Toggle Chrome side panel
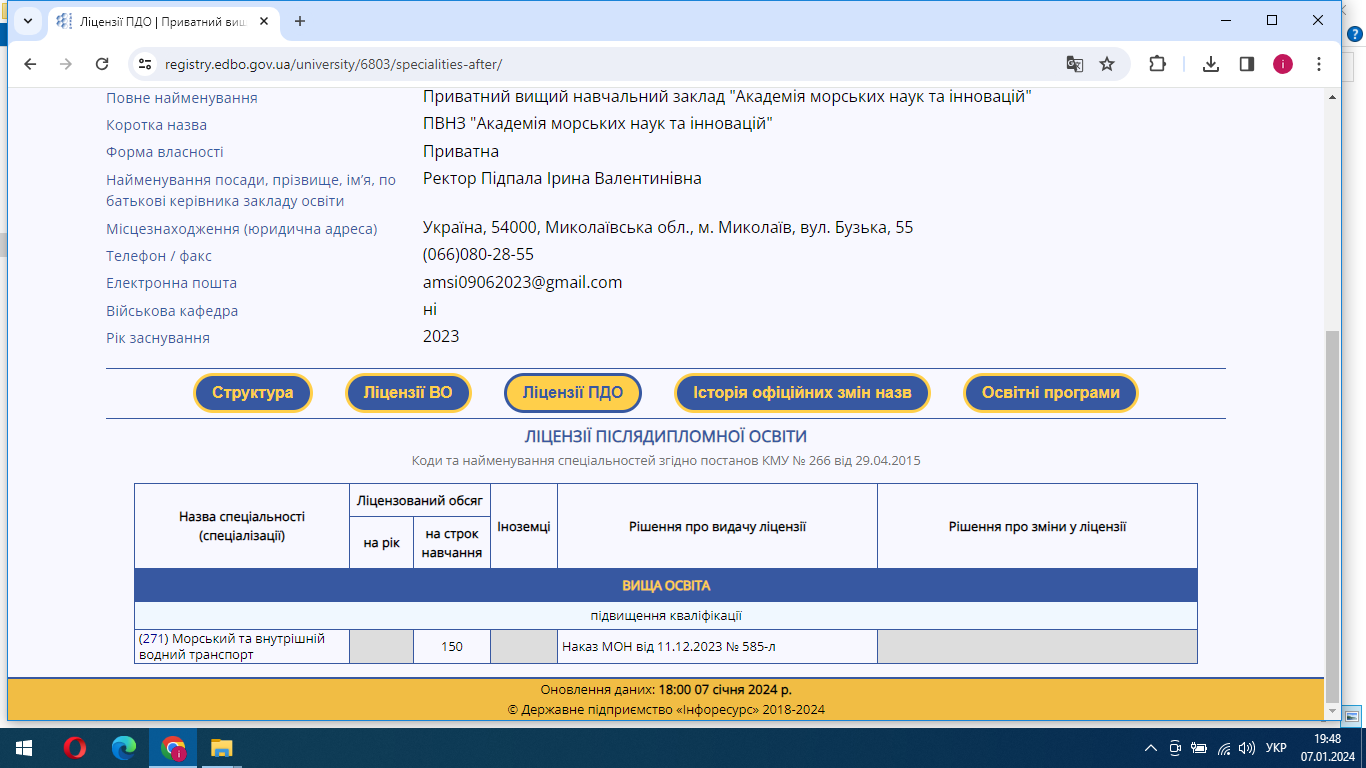 1247,64
